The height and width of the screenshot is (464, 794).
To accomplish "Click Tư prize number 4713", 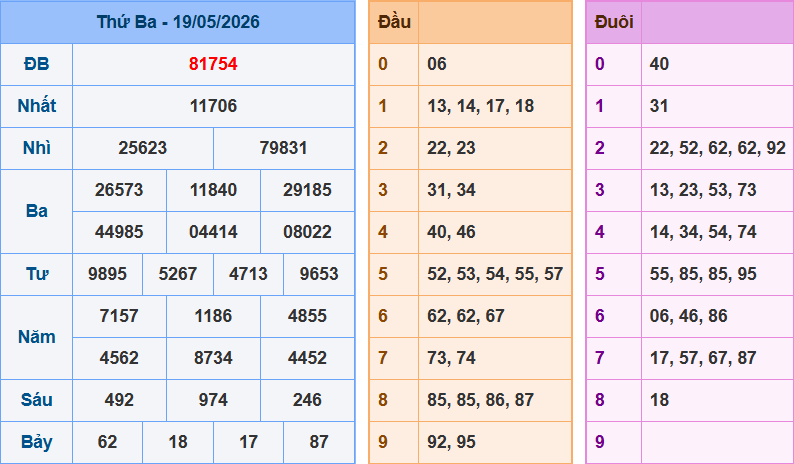I will point(248,274).
